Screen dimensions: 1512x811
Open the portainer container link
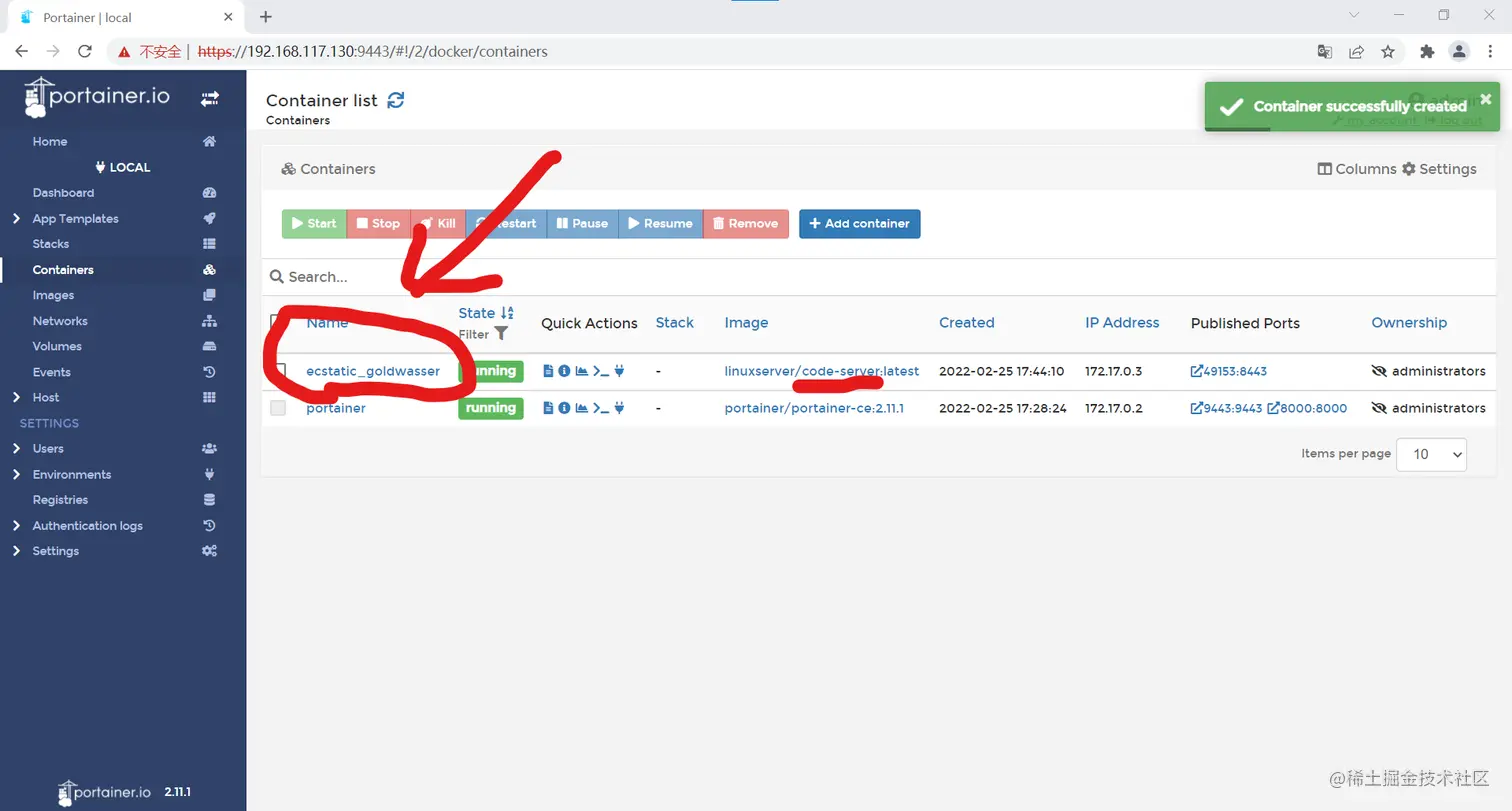pyautogui.click(x=336, y=408)
